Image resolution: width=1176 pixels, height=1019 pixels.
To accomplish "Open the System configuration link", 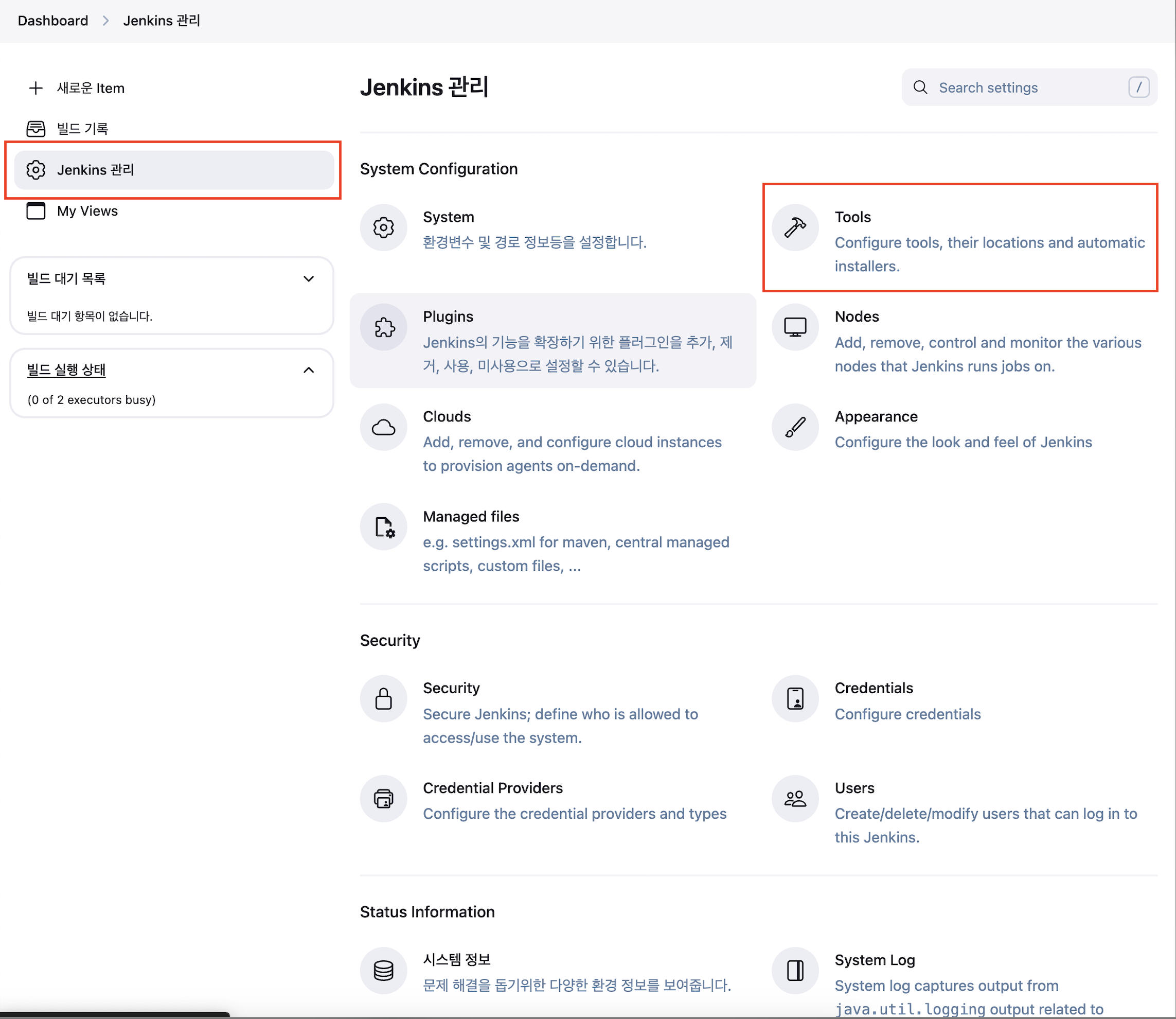I will click(448, 217).
